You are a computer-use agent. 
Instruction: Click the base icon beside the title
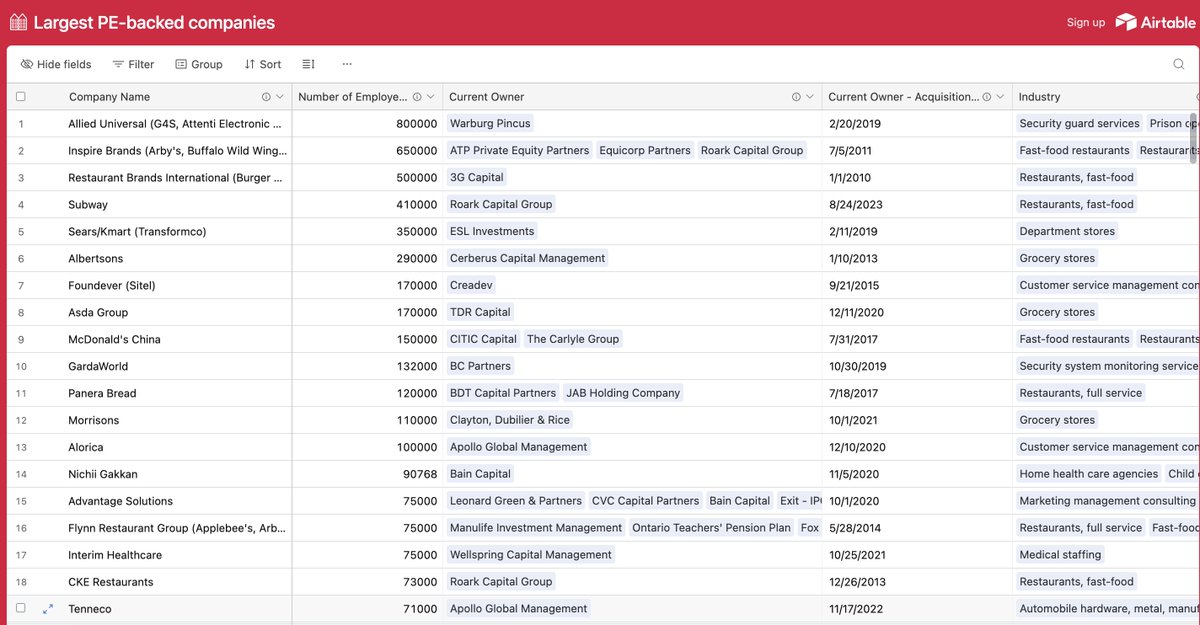(x=18, y=22)
